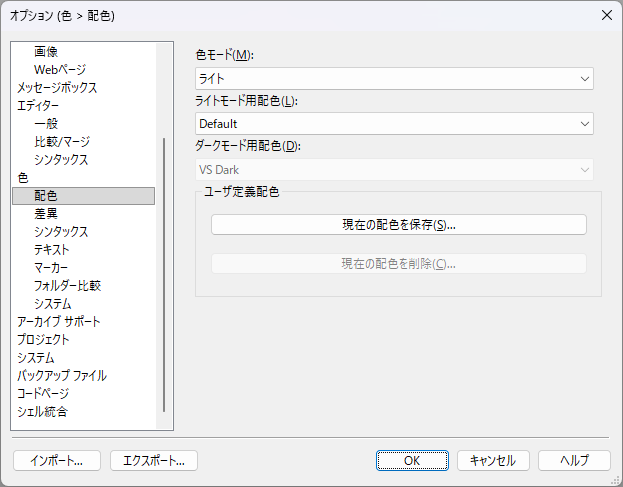Select シェル統合 in the tree

42,412
